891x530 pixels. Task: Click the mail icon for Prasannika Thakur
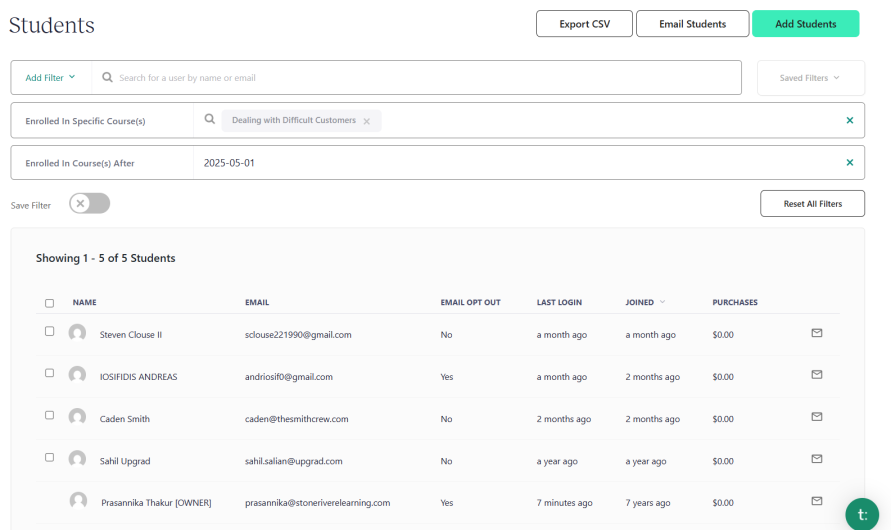pos(817,500)
